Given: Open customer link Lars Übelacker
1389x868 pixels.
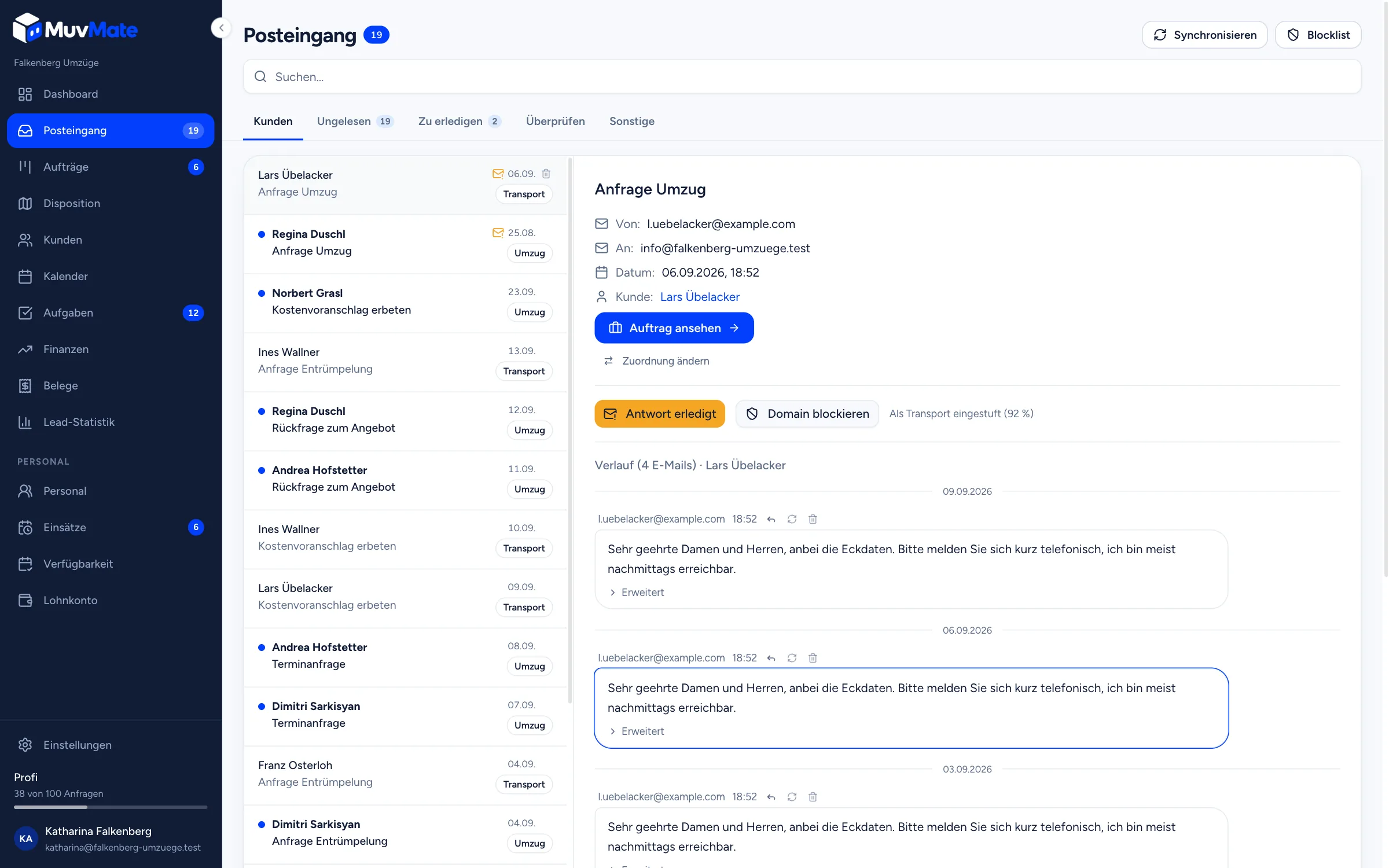Looking at the screenshot, I should pyautogui.click(x=700, y=297).
